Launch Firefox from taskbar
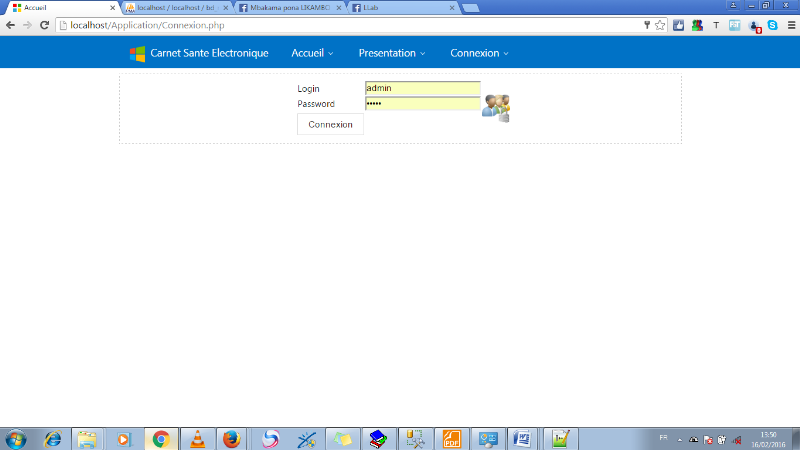Screen dimensions: 800x450 [x=232, y=439]
